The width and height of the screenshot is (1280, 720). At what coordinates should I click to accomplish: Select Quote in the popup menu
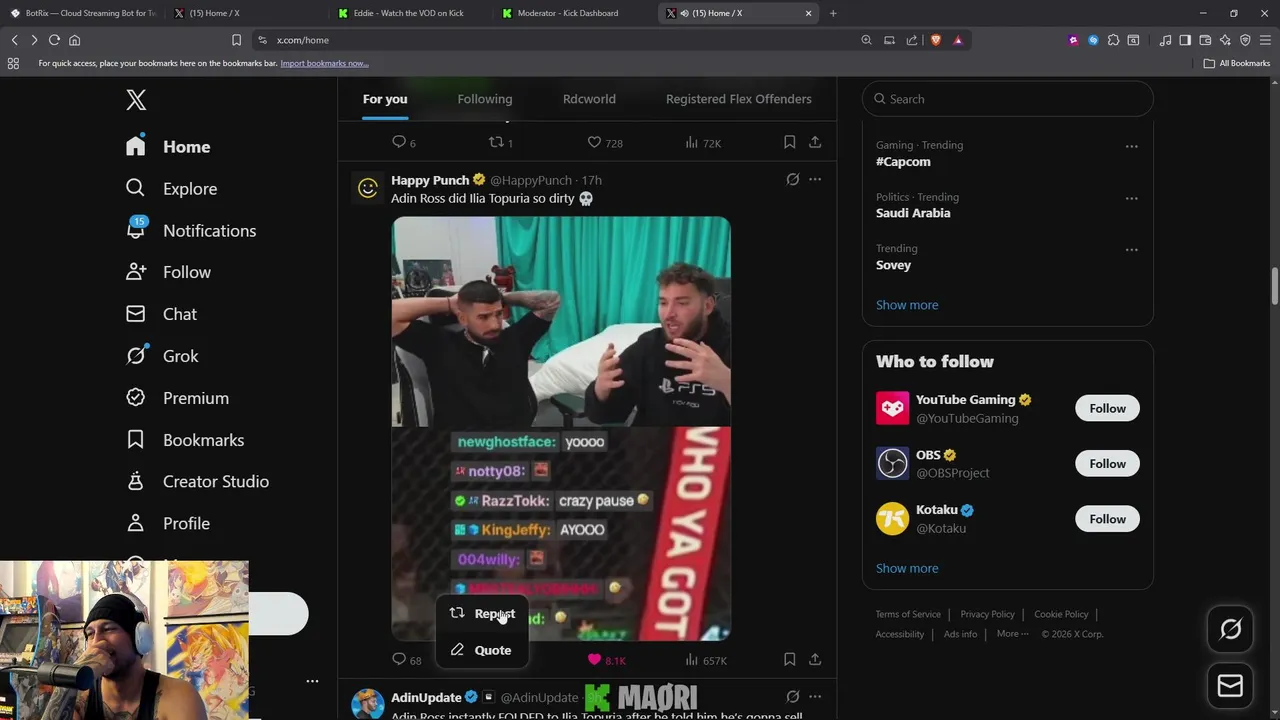[482, 650]
